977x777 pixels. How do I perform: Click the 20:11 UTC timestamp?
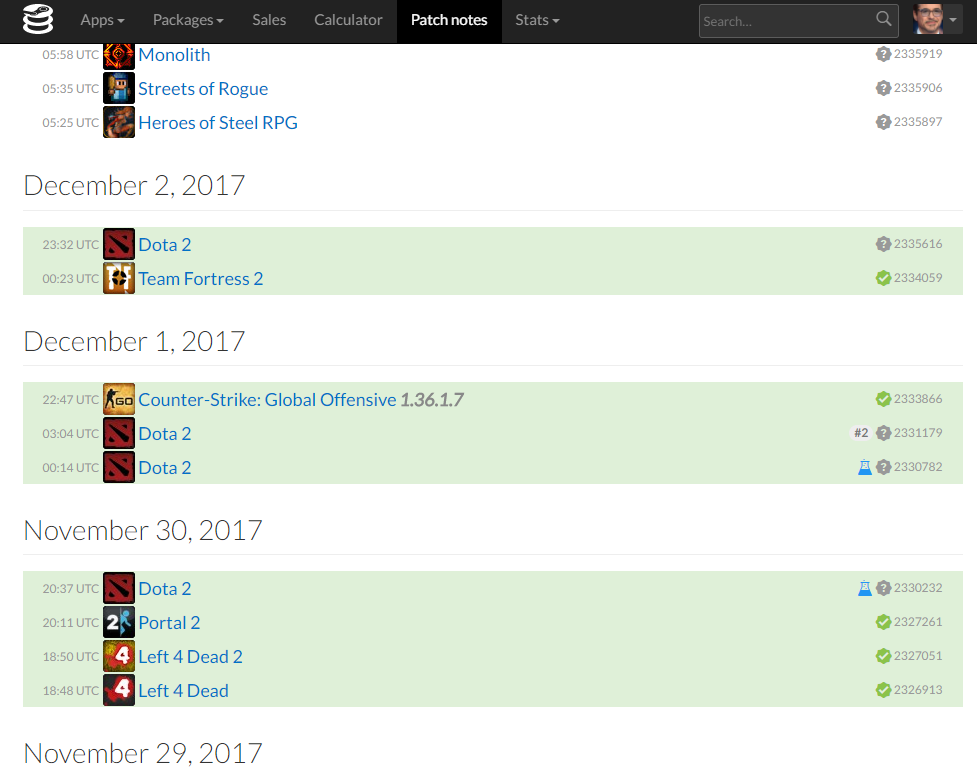[x=70, y=623]
